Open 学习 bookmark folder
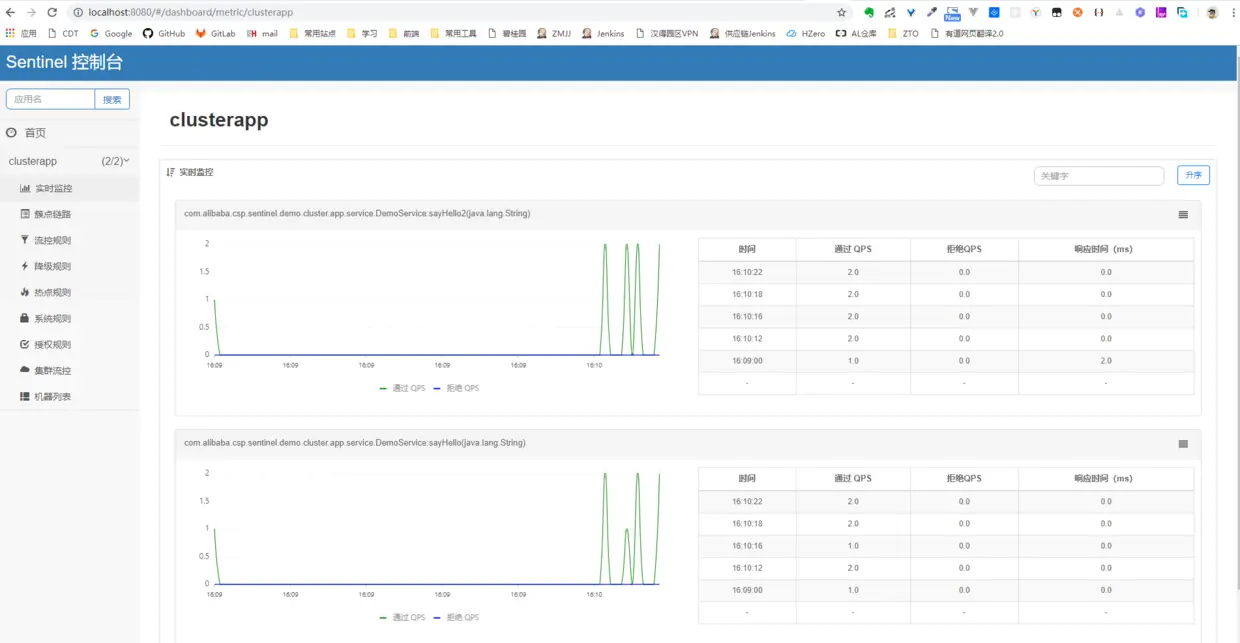The width and height of the screenshot is (1240, 643). point(362,33)
